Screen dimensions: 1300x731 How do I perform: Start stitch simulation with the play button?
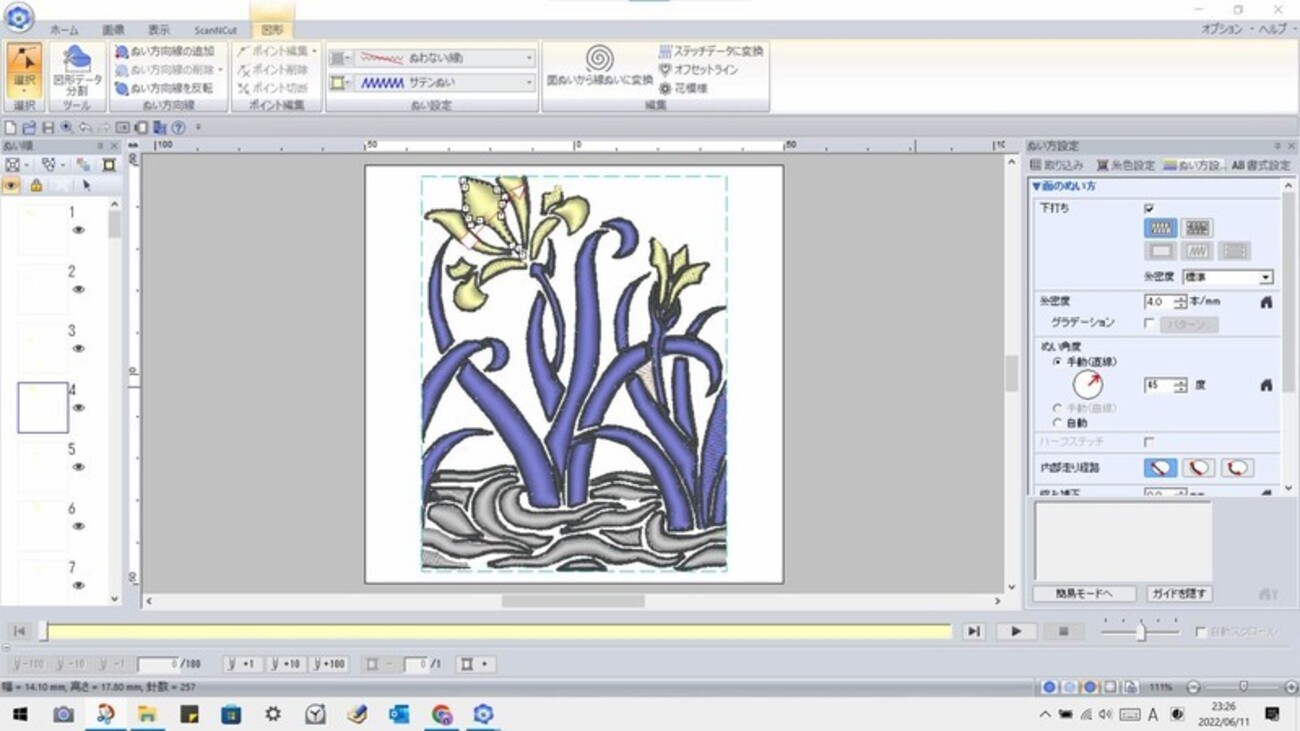pyautogui.click(x=1016, y=631)
